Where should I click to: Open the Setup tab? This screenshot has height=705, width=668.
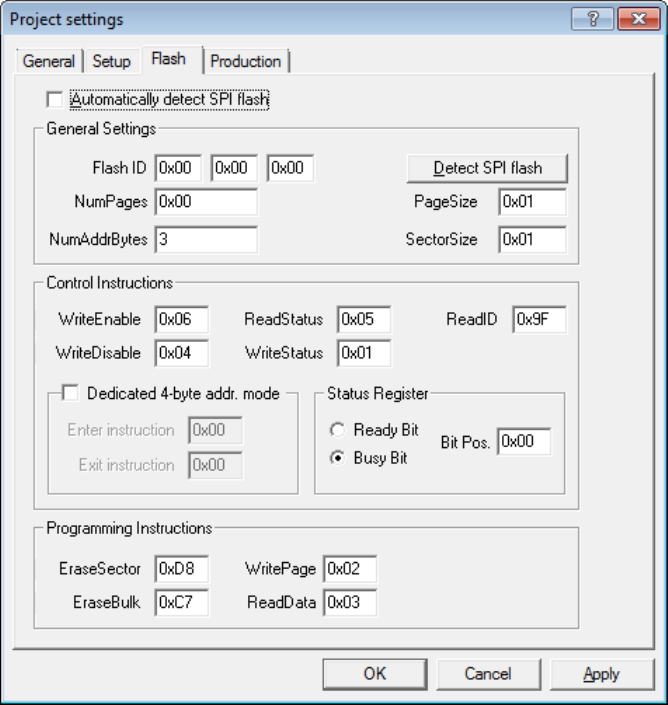(x=111, y=61)
